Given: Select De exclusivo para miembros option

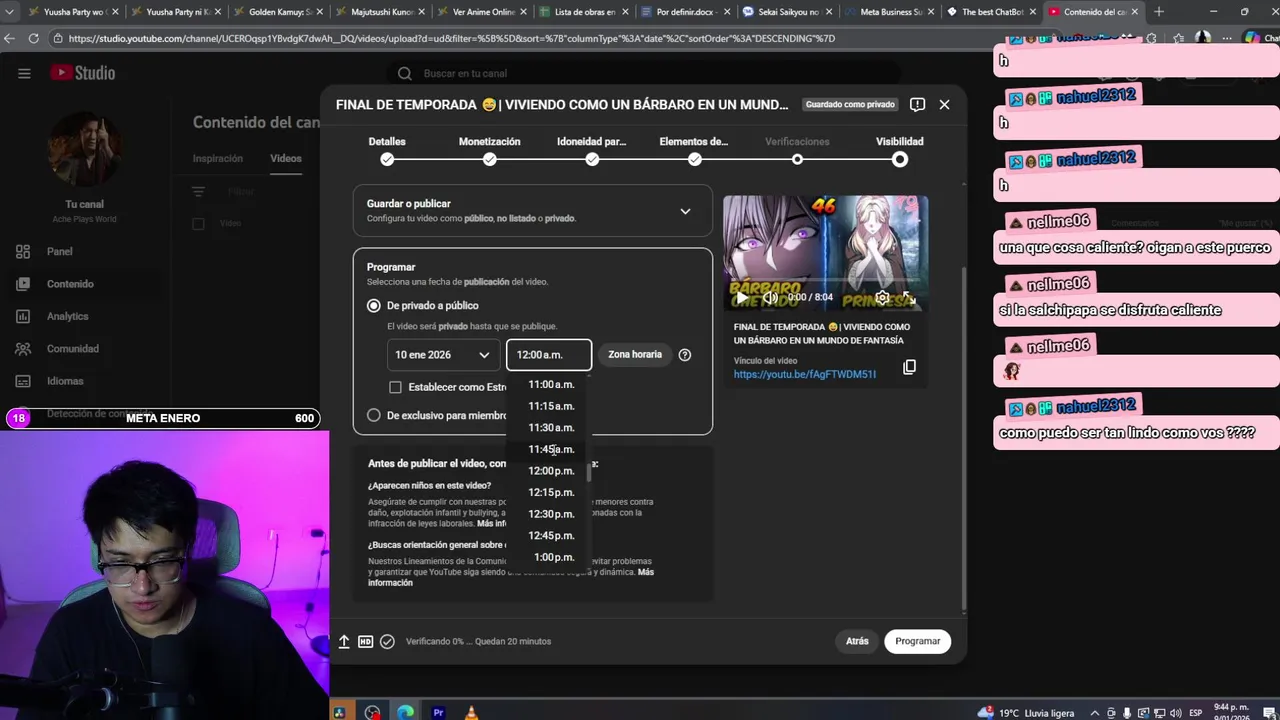Looking at the screenshot, I should 374,415.
